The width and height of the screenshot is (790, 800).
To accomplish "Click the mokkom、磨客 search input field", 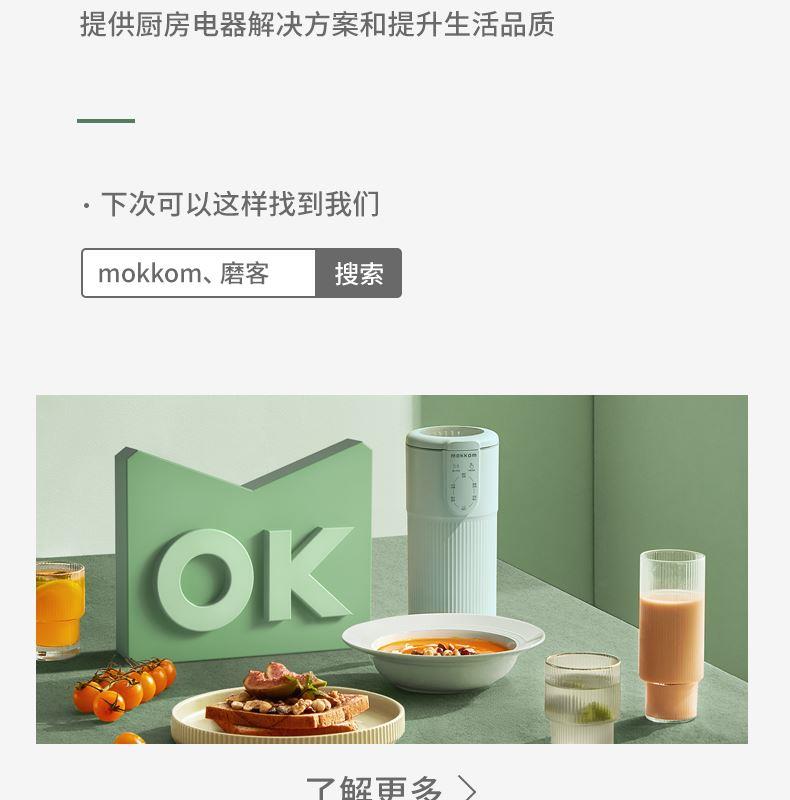I will (x=199, y=273).
